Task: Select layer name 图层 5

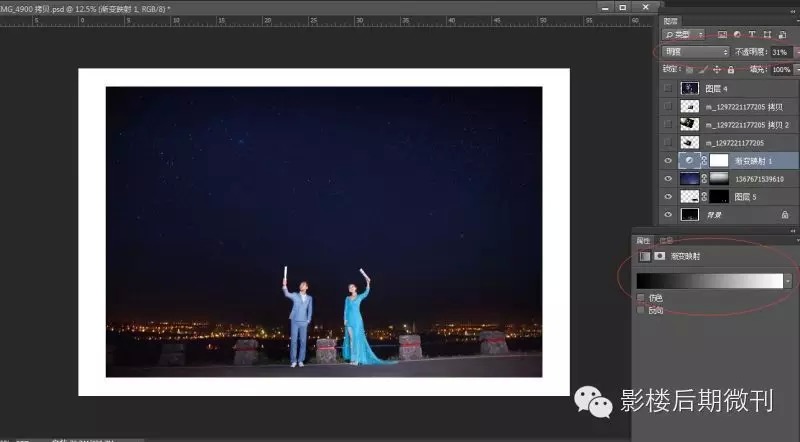Action: click(745, 197)
